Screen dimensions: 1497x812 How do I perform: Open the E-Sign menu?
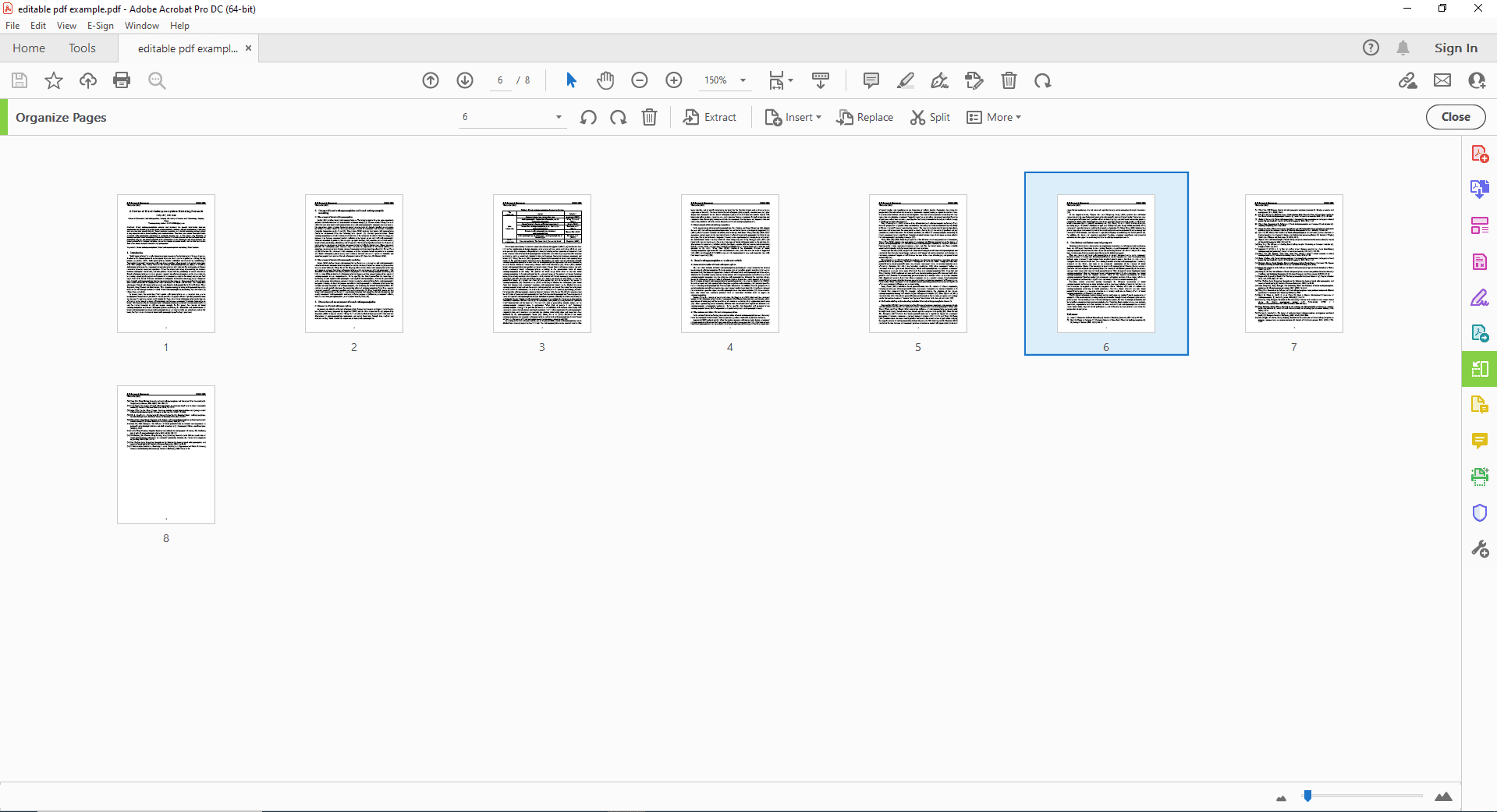coord(101,26)
